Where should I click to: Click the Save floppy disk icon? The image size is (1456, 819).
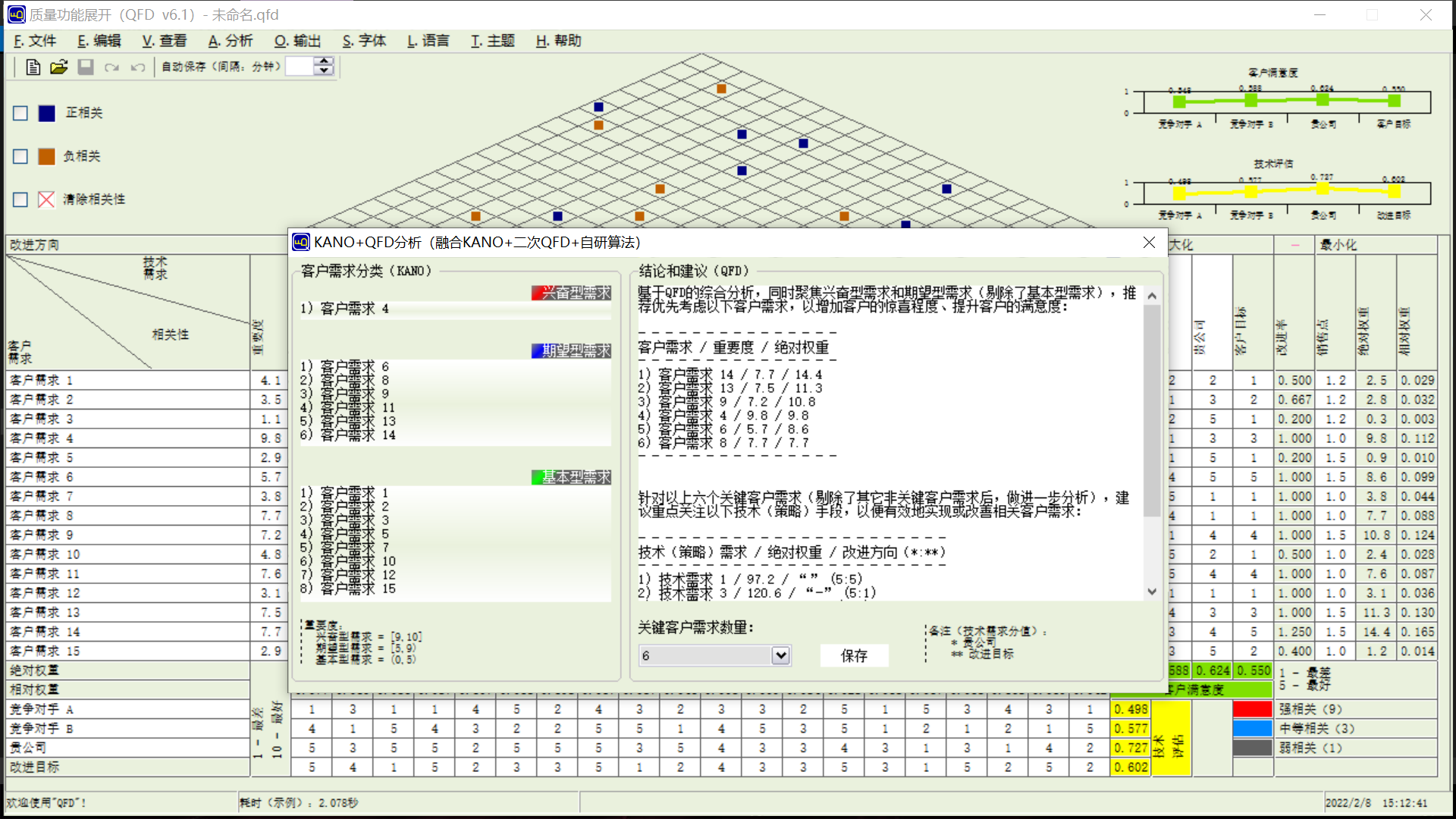86,67
